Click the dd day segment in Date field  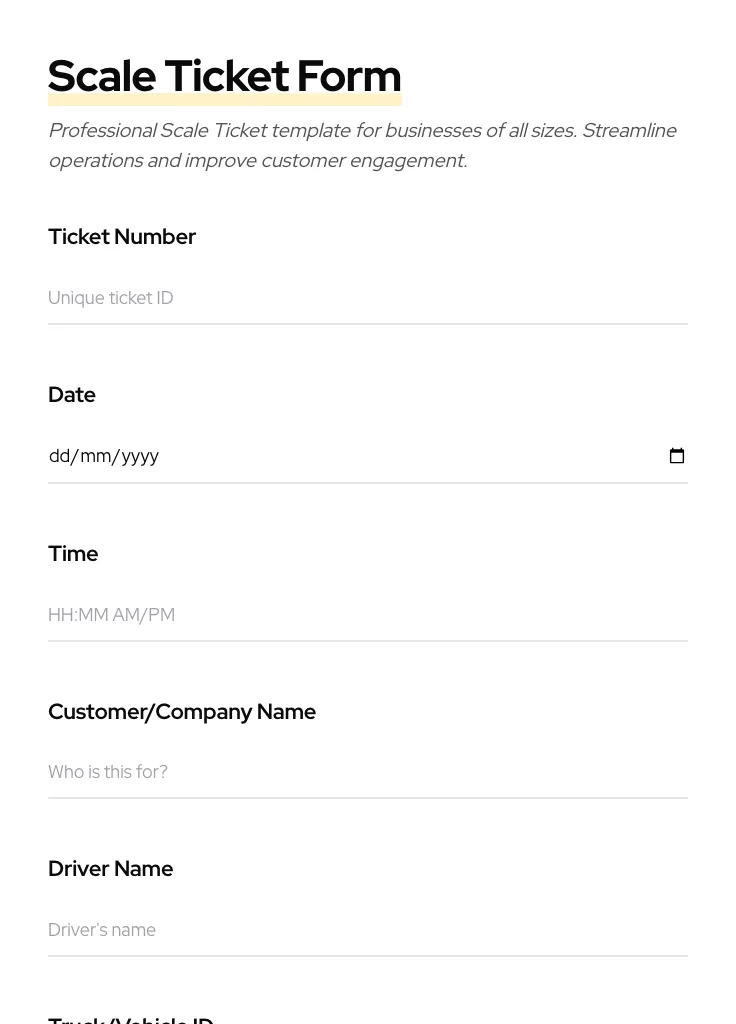[62, 456]
